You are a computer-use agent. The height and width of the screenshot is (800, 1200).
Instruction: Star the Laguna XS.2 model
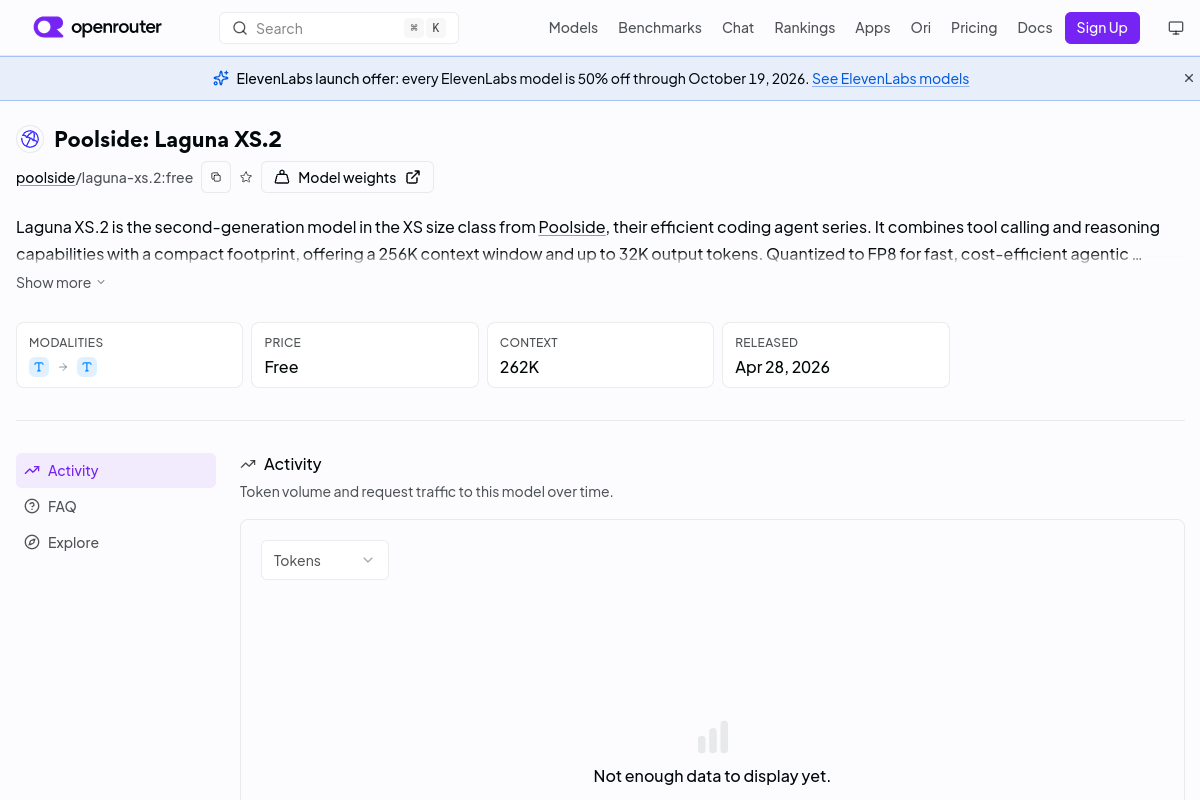click(x=246, y=177)
